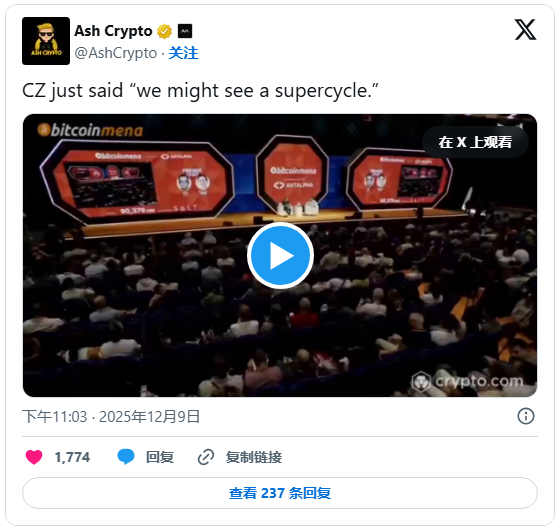559x532 pixels.
Task: Click the Ash Crypto display name
Action: [113, 31]
